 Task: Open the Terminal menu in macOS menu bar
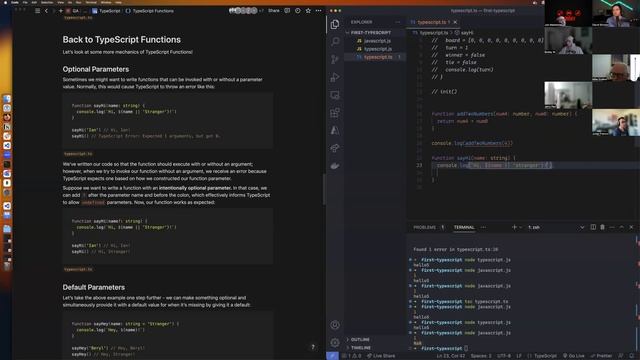tap(91, 2)
